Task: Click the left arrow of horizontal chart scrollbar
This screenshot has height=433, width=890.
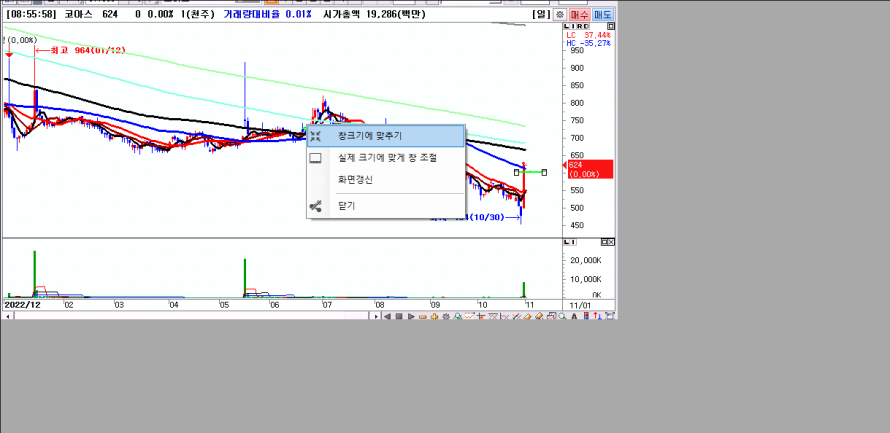Action: (x=8, y=316)
